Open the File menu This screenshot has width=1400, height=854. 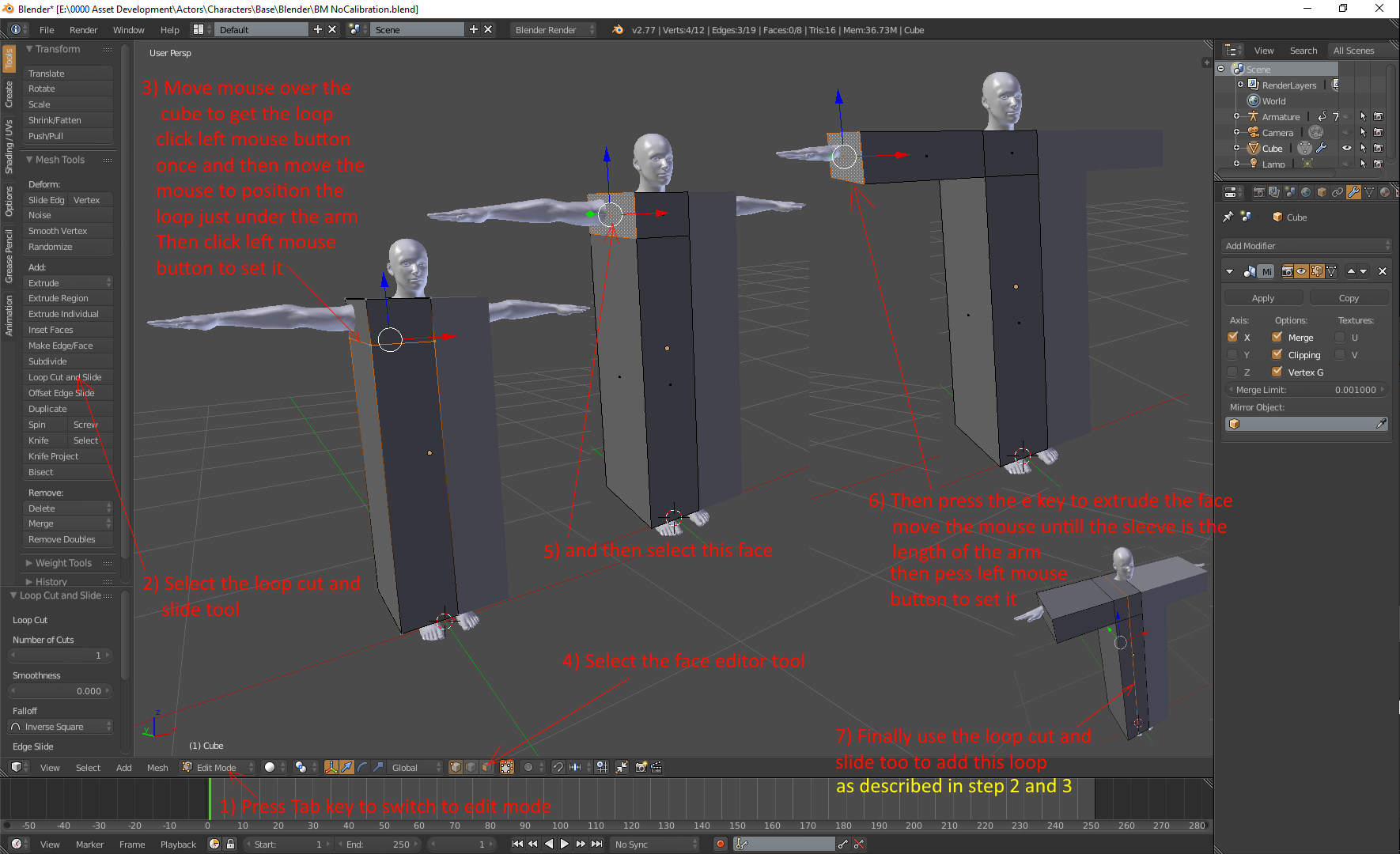point(47,30)
